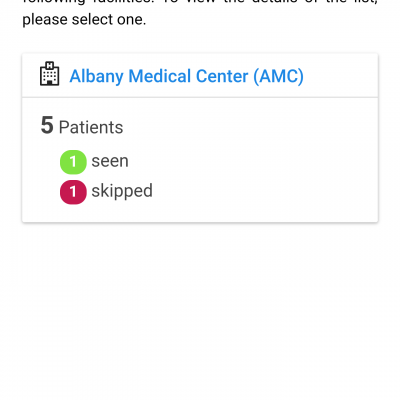Click the red skipped count badge
The image size is (400, 400).
tap(73, 192)
